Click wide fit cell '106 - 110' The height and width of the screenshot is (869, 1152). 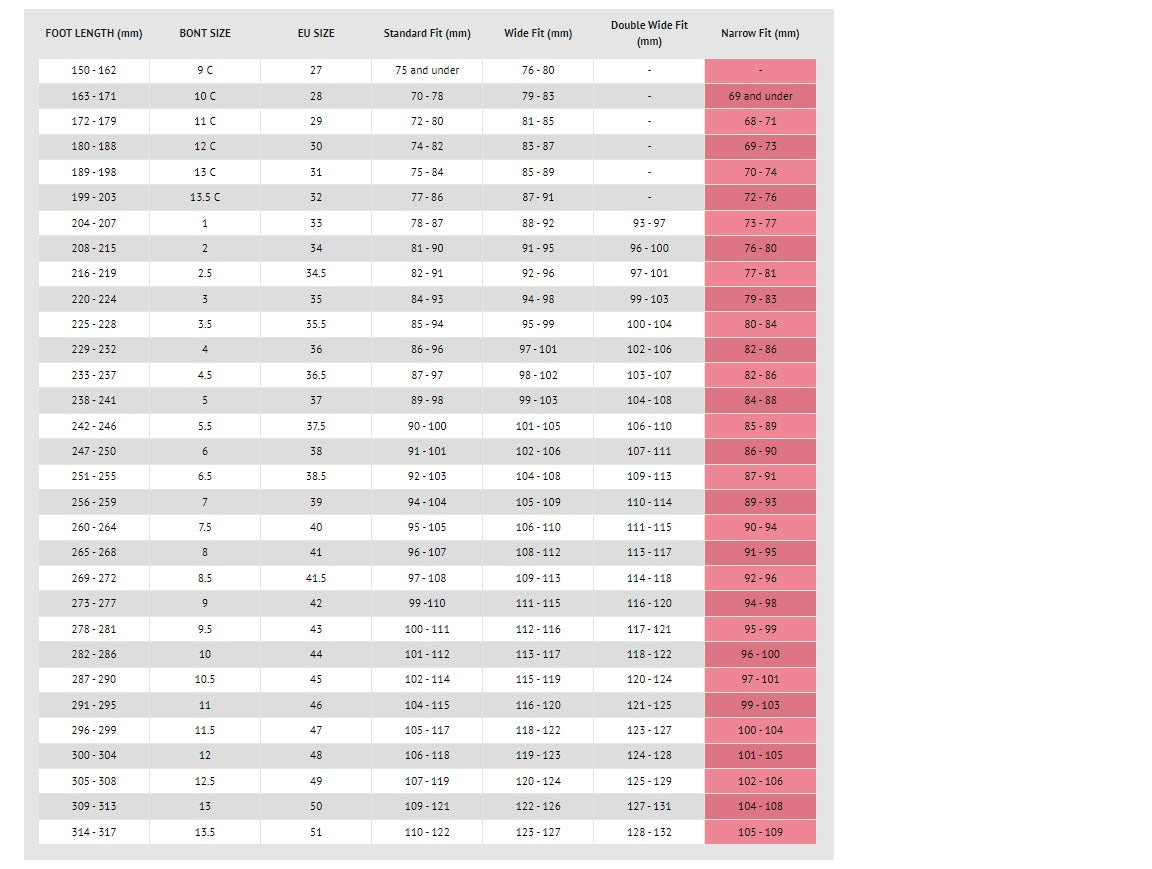(538, 527)
